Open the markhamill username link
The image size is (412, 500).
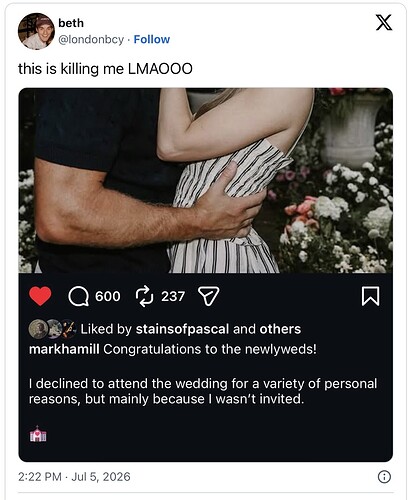point(64,349)
